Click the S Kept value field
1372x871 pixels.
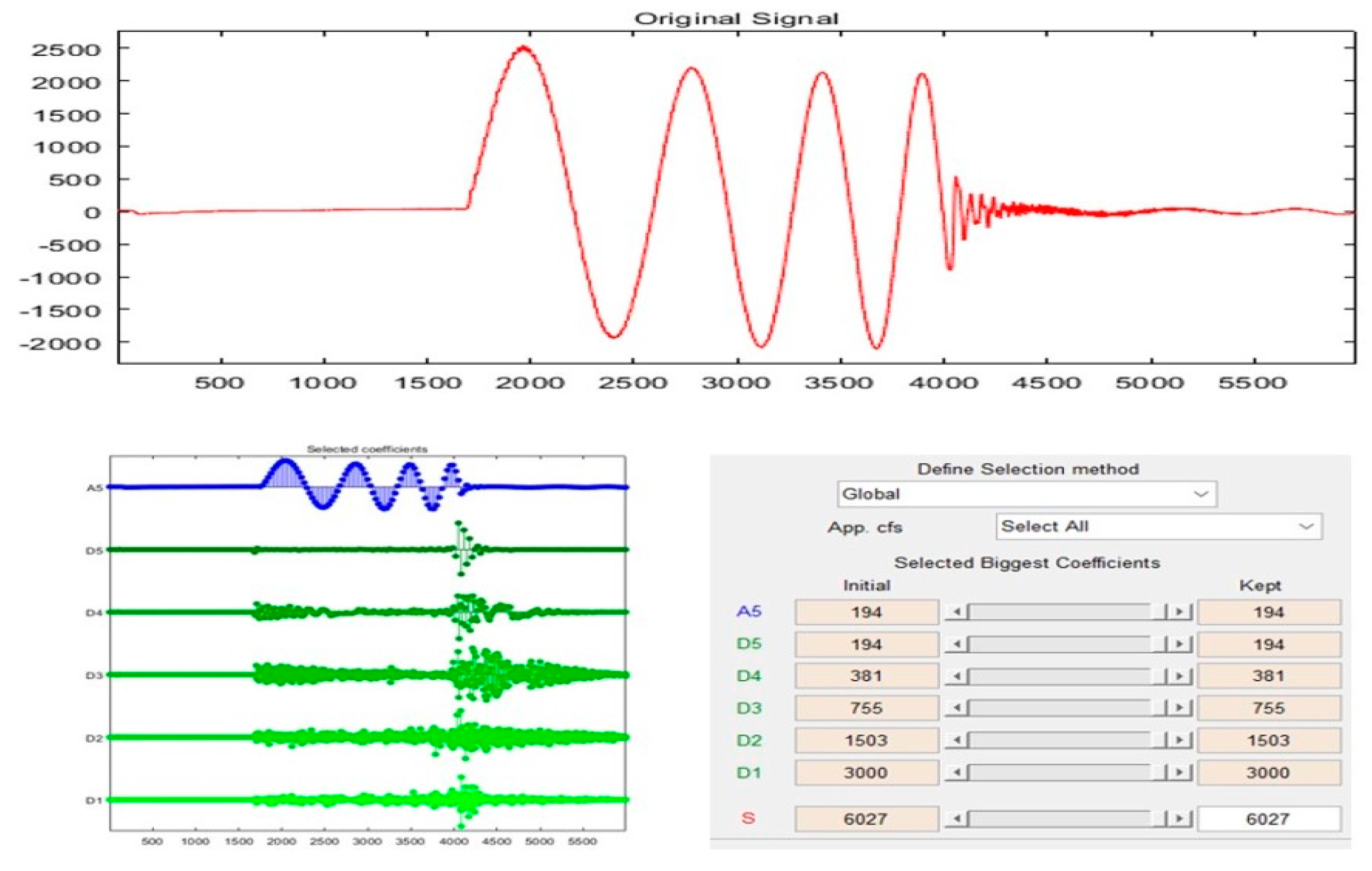point(1269,819)
